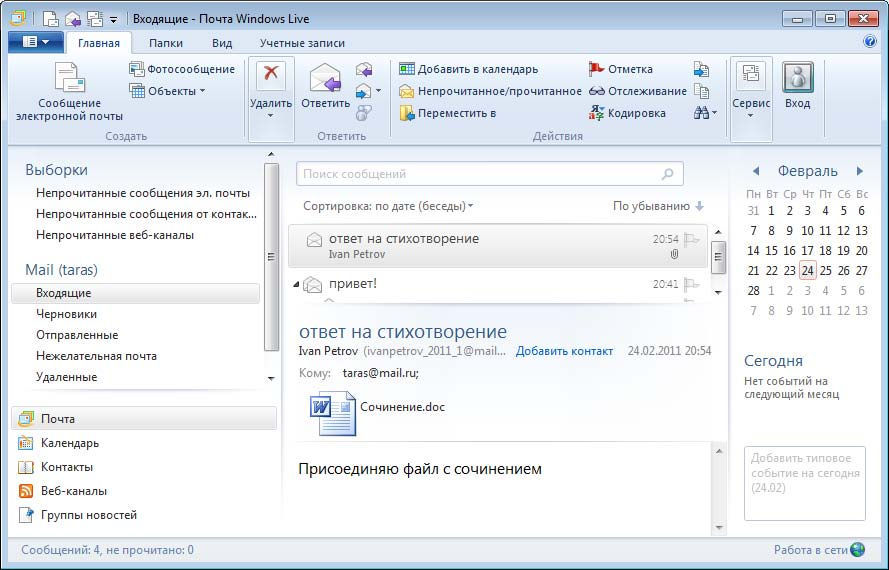
Task: Toggle Отслеживание for the conversation
Action: point(638,91)
